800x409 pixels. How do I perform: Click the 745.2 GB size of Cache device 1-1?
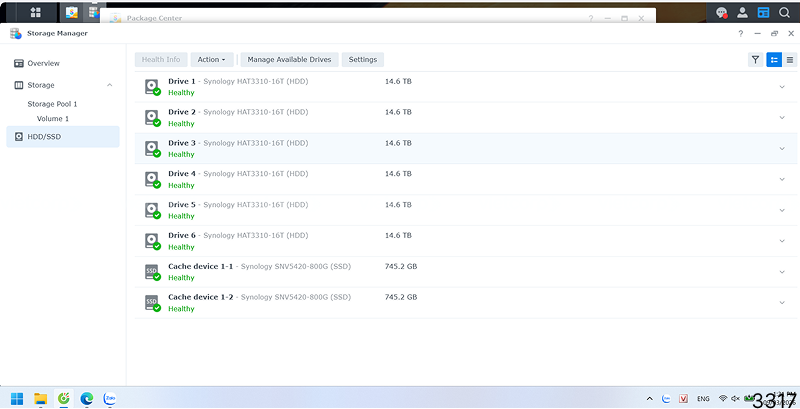point(401,266)
